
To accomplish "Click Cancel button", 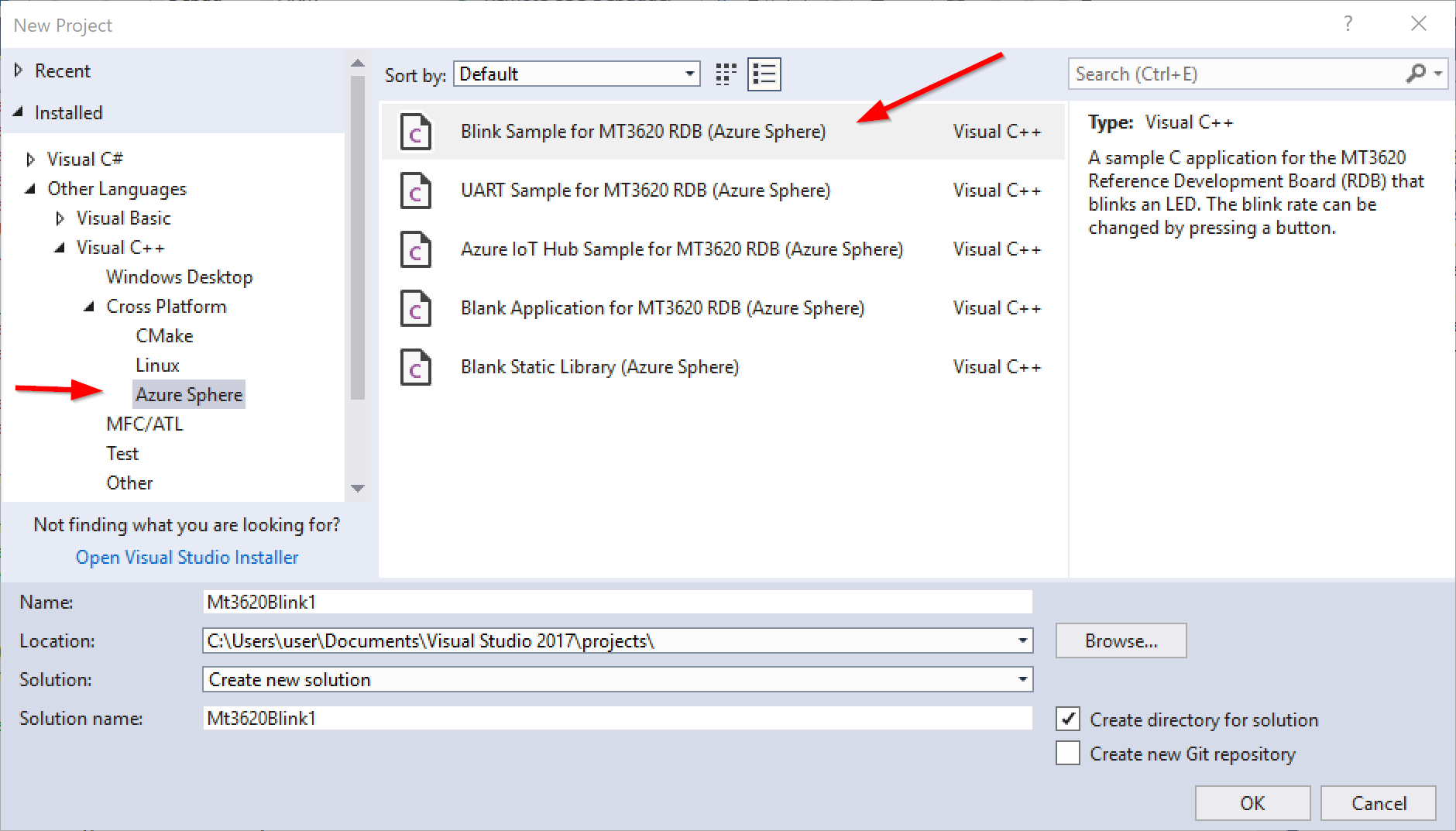I will (1379, 803).
